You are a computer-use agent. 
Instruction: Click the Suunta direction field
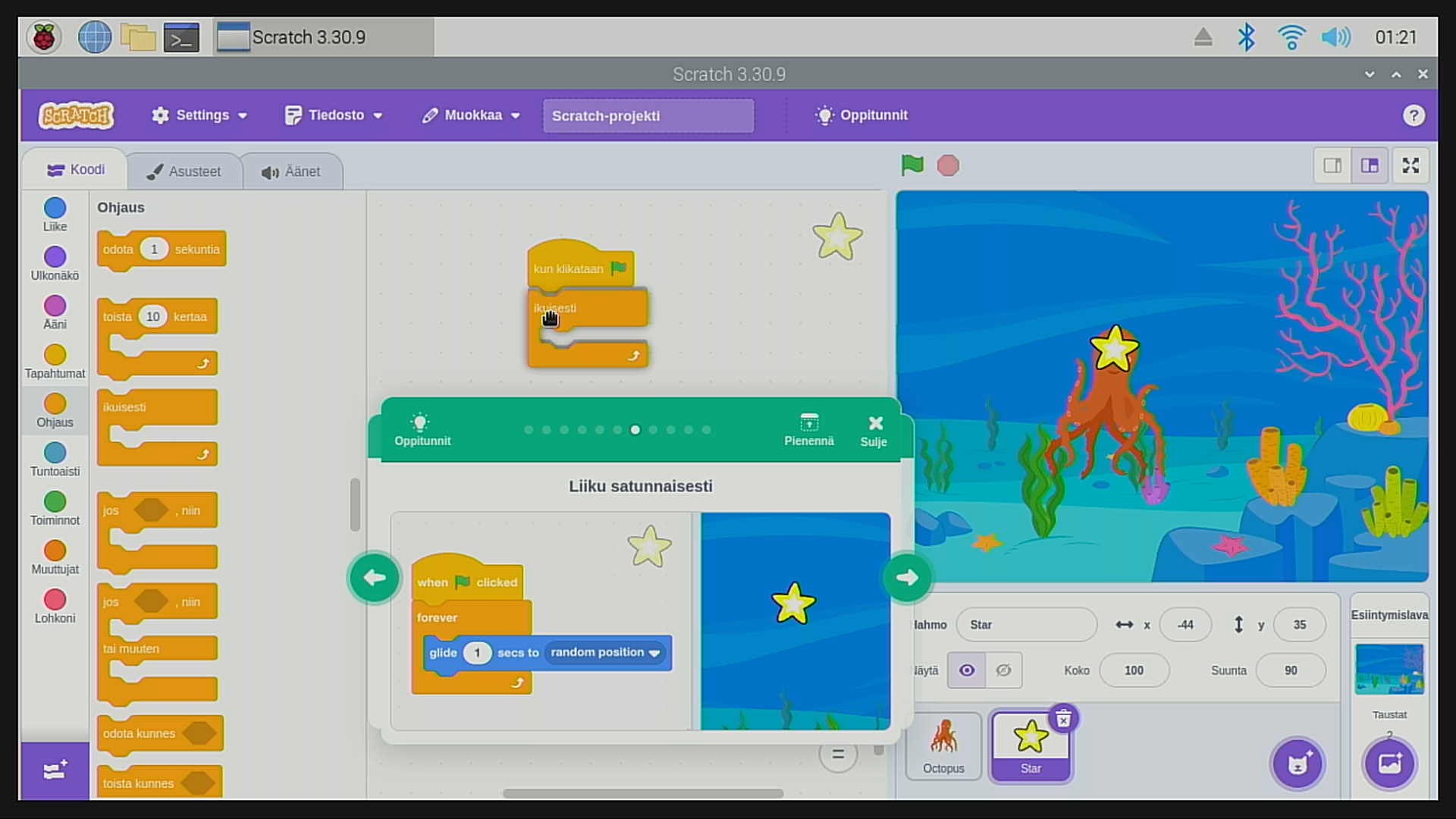1291,670
